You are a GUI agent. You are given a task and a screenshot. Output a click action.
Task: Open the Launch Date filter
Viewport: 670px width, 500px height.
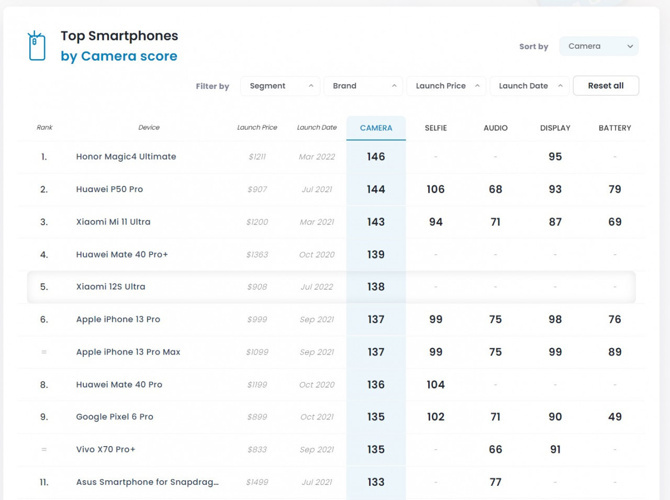pos(529,86)
